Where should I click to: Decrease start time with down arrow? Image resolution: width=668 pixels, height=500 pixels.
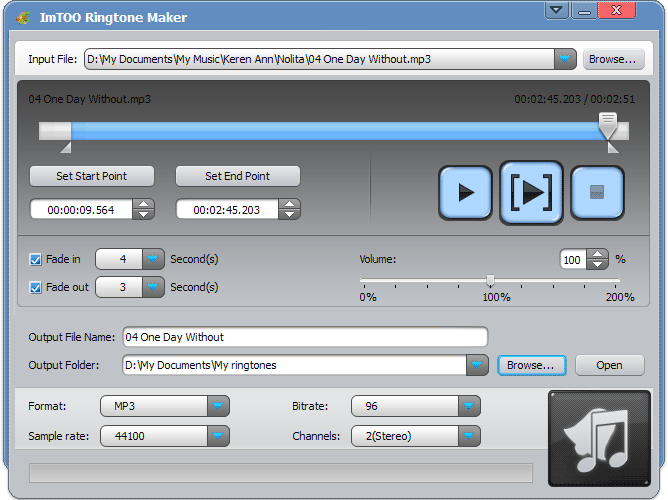coord(144,214)
